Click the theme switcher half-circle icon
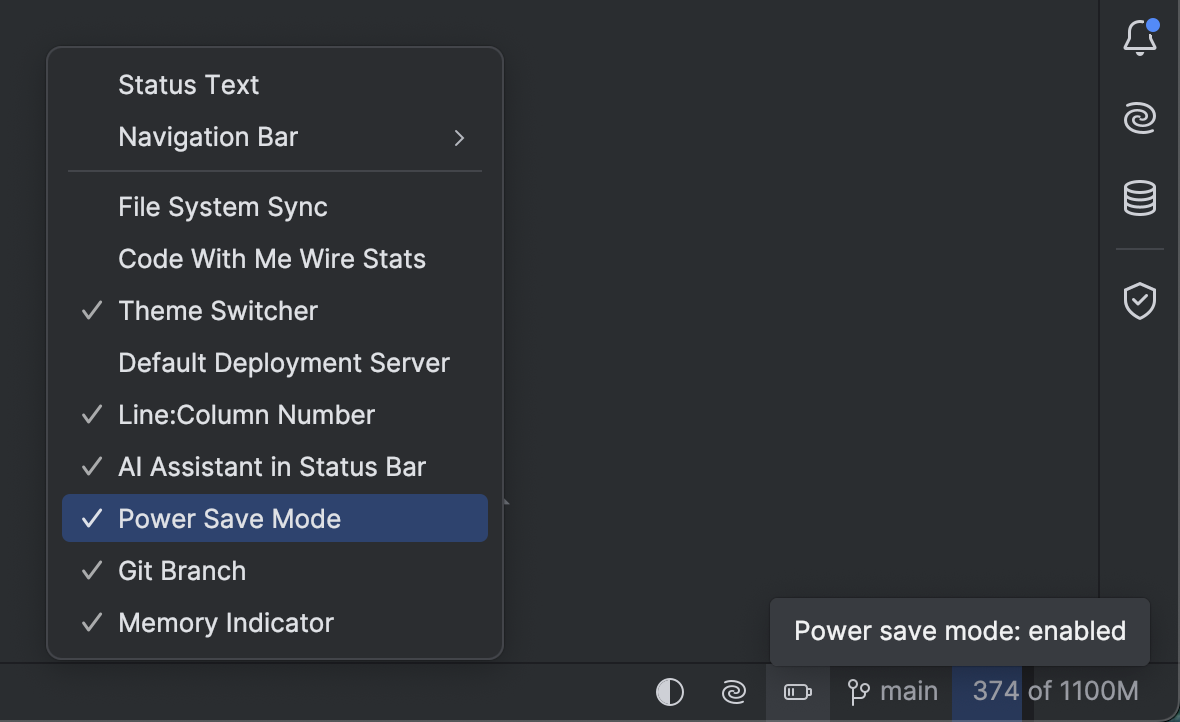Viewport: 1180px width, 722px height. coord(669,692)
